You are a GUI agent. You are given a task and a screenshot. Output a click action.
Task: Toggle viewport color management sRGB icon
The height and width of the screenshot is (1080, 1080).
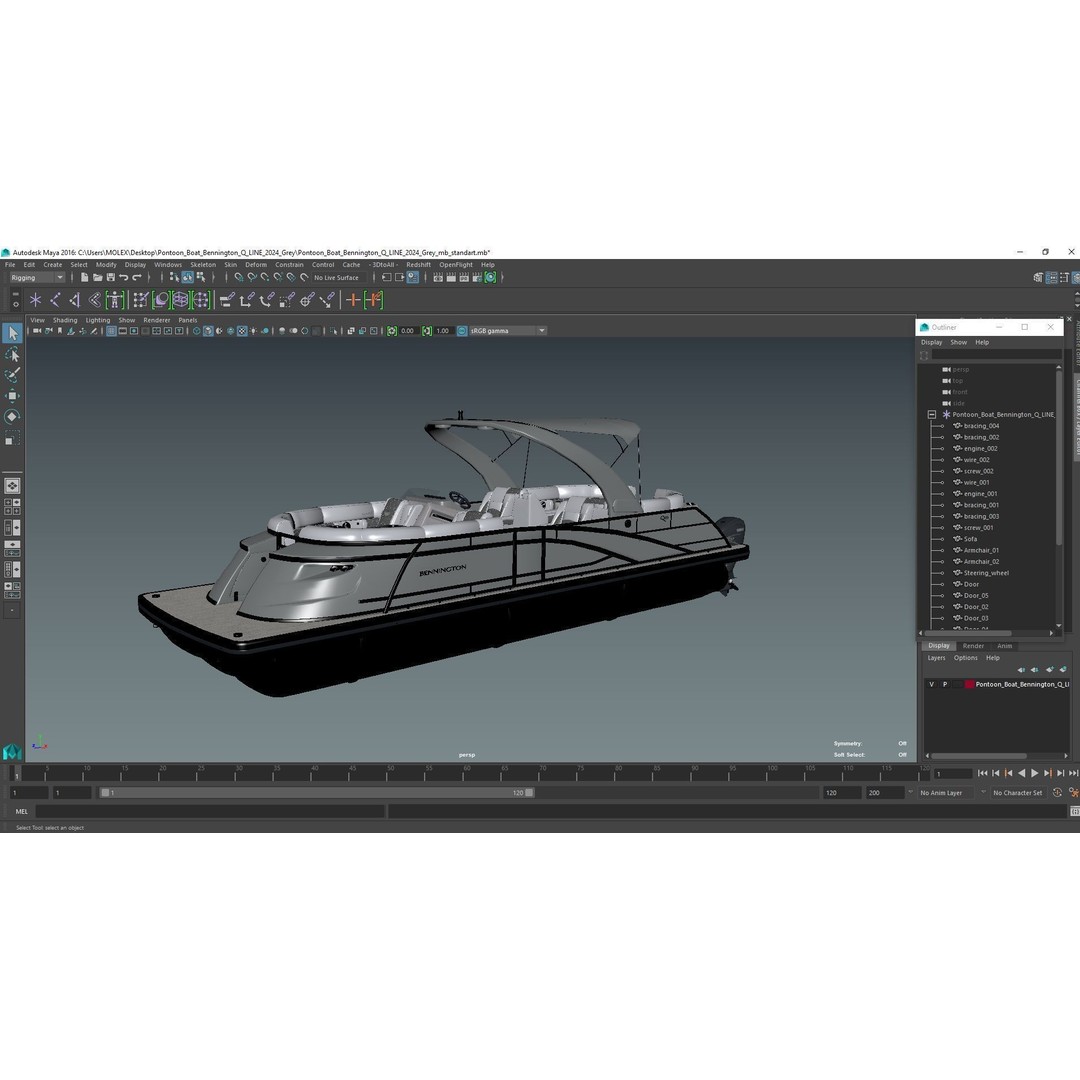point(462,331)
